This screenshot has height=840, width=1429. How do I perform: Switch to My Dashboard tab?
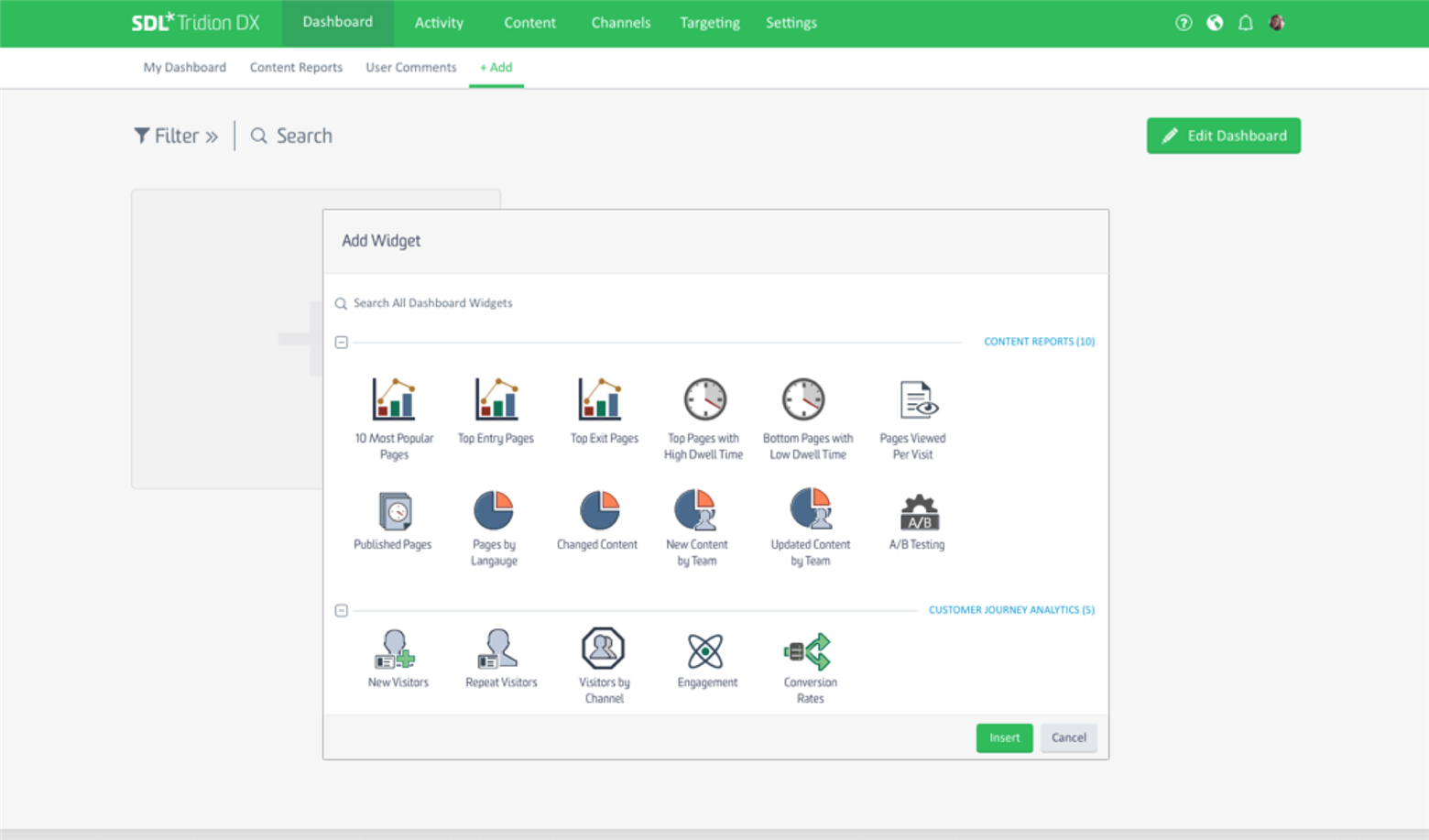[184, 68]
